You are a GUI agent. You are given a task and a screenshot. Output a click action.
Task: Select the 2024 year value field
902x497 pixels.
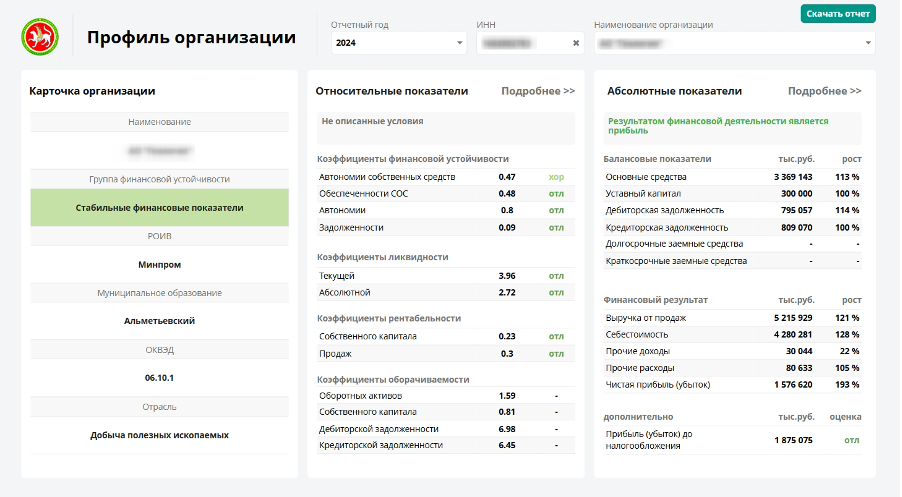(398, 43)
